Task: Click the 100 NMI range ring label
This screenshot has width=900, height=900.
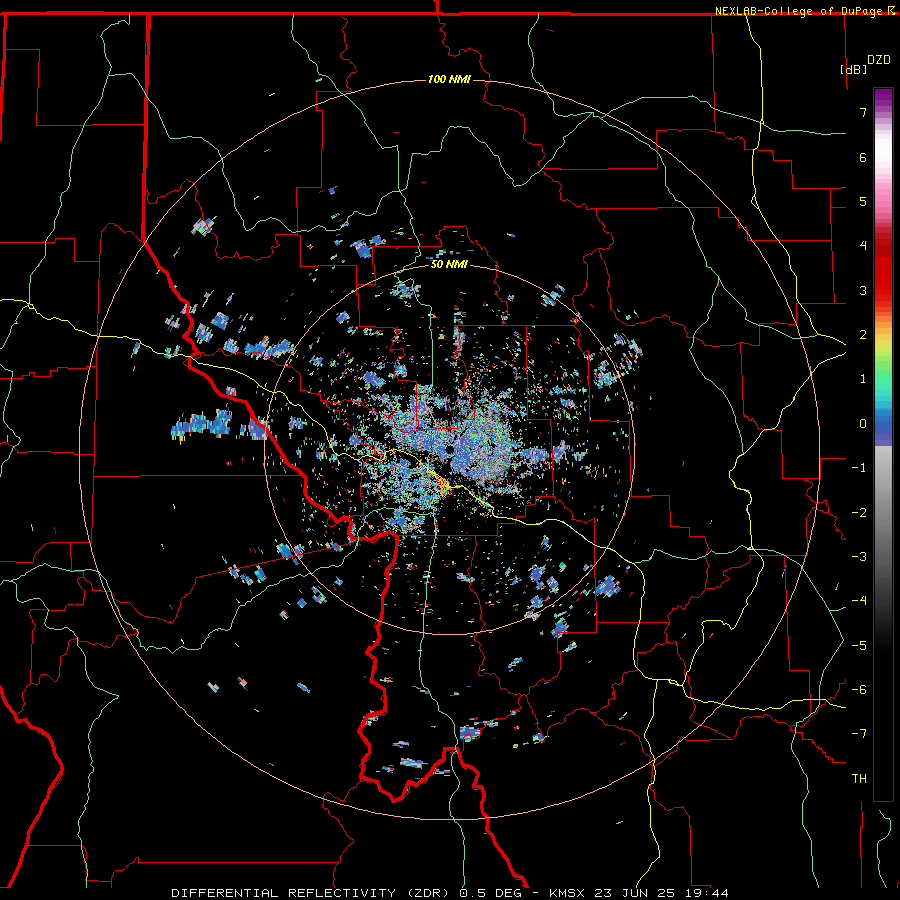Action: (449, 79)
